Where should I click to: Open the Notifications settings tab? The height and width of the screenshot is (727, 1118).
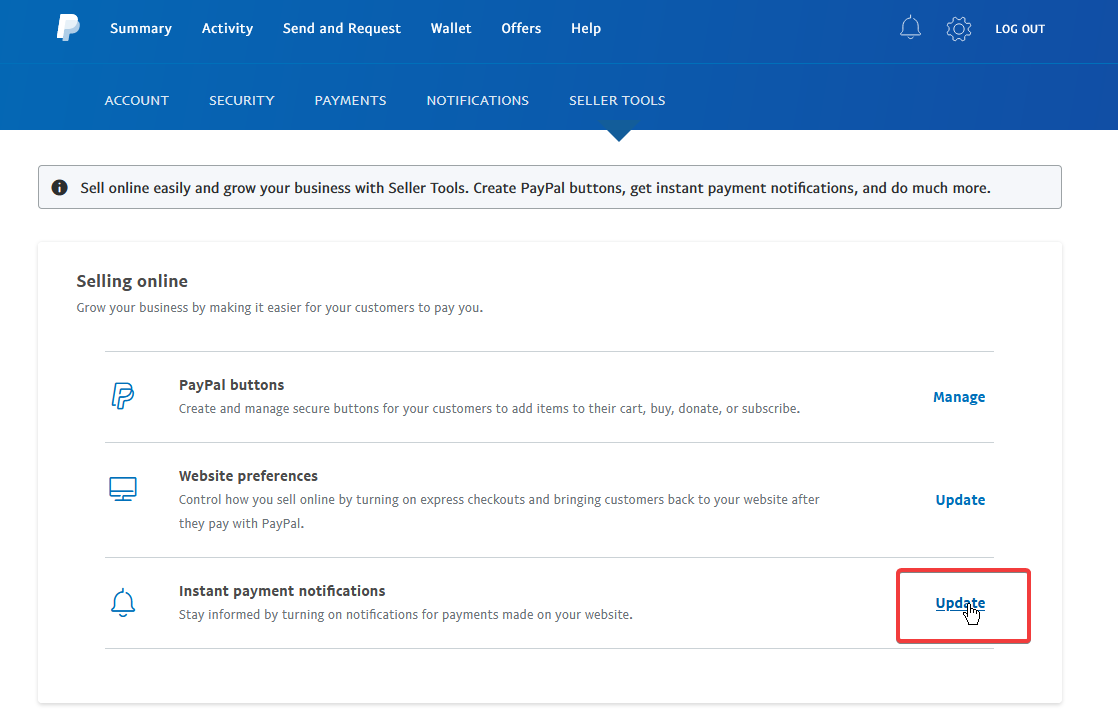477,100
